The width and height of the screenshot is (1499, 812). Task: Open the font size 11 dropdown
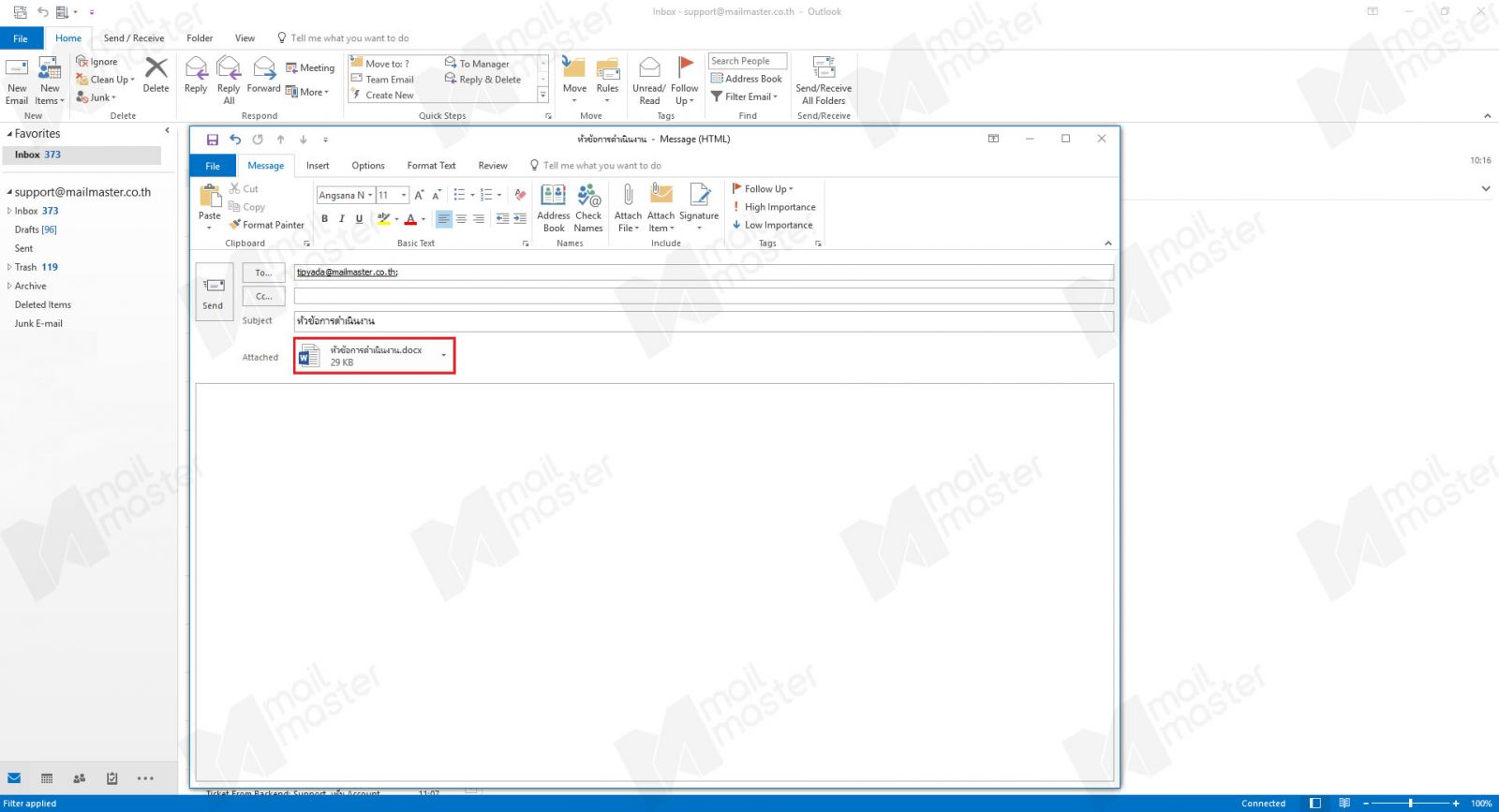(x=404, y=195)
